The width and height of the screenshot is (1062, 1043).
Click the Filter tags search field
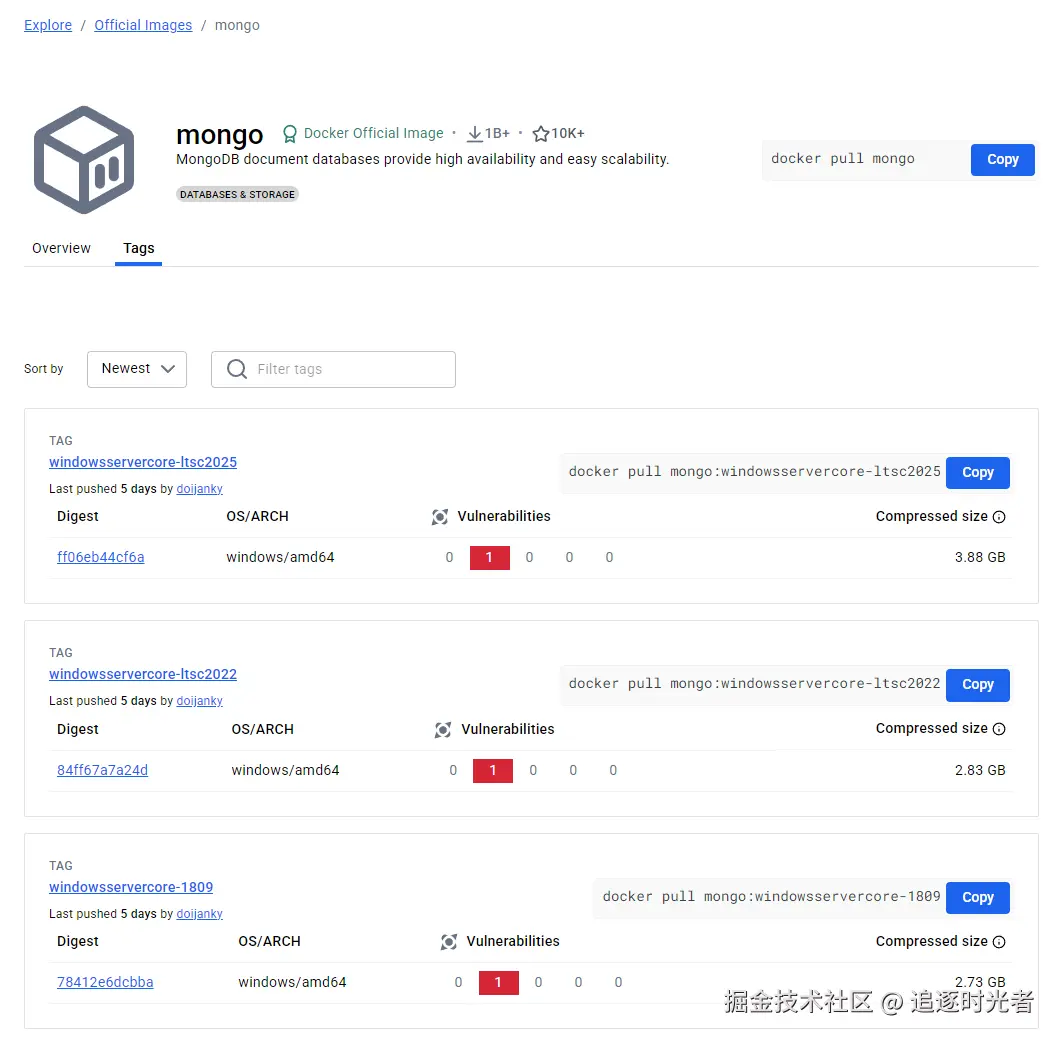333,369
